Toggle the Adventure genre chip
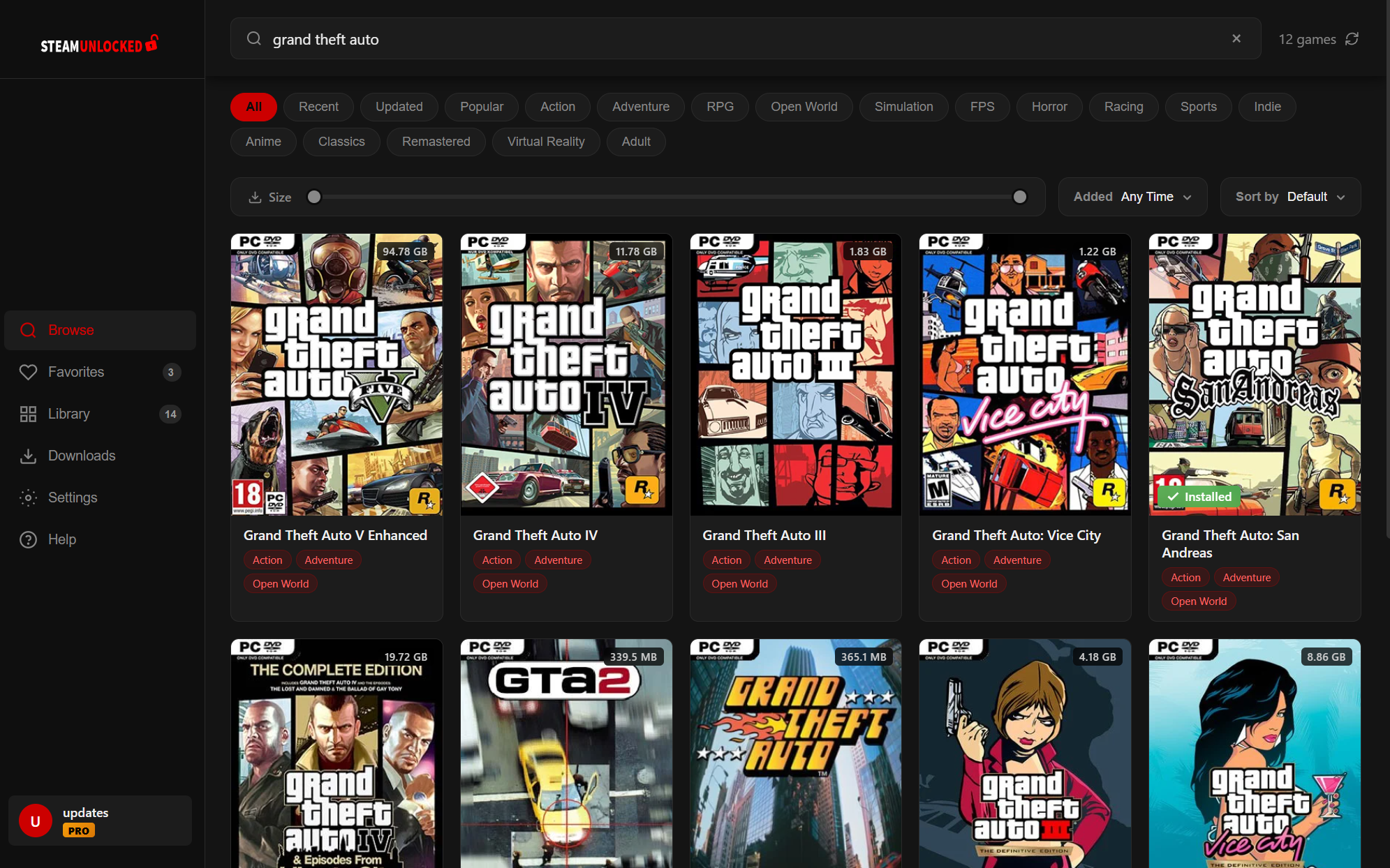1390x868 pixels. (641, 107)
